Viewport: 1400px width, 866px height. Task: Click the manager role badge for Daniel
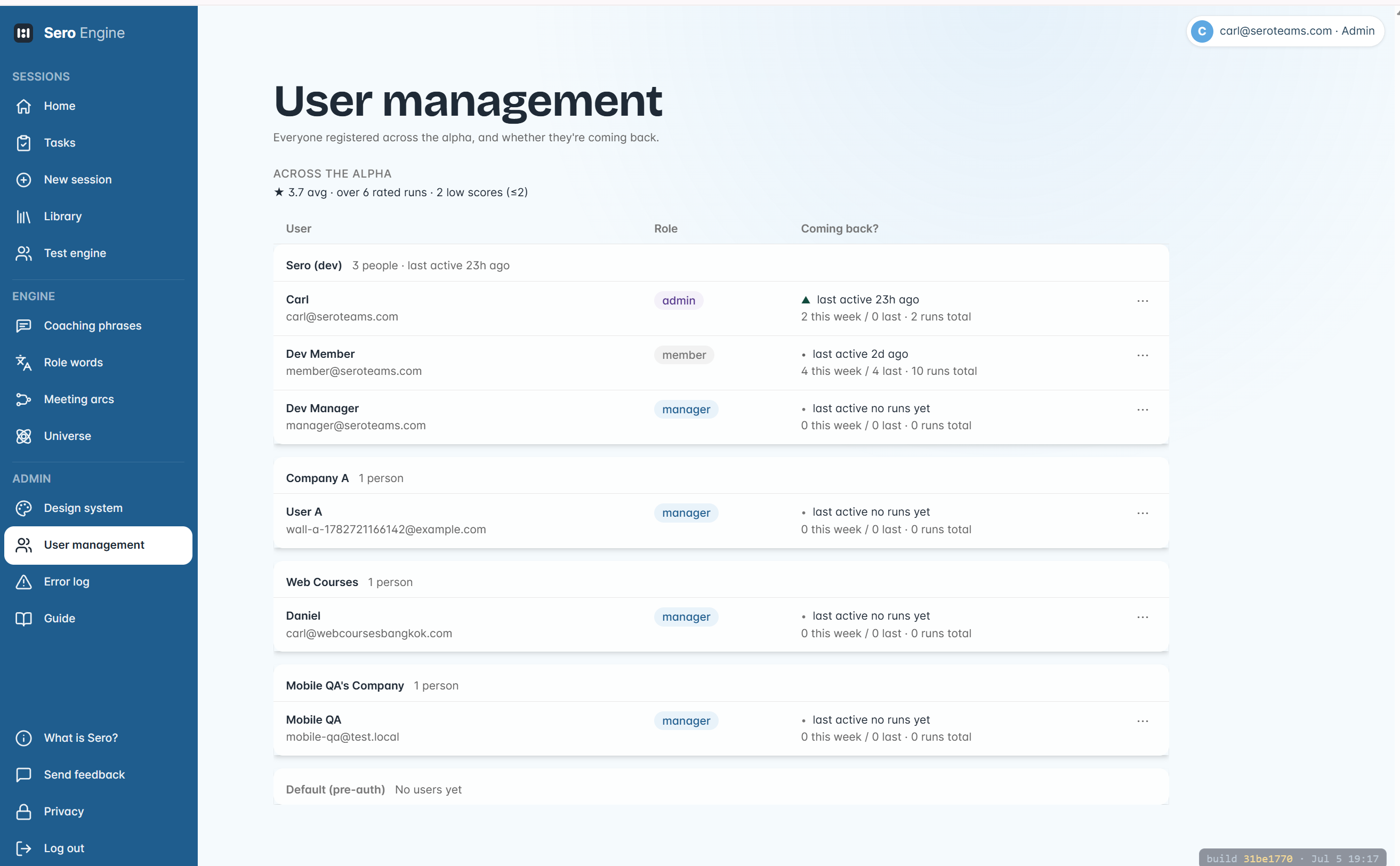(686, 617)
